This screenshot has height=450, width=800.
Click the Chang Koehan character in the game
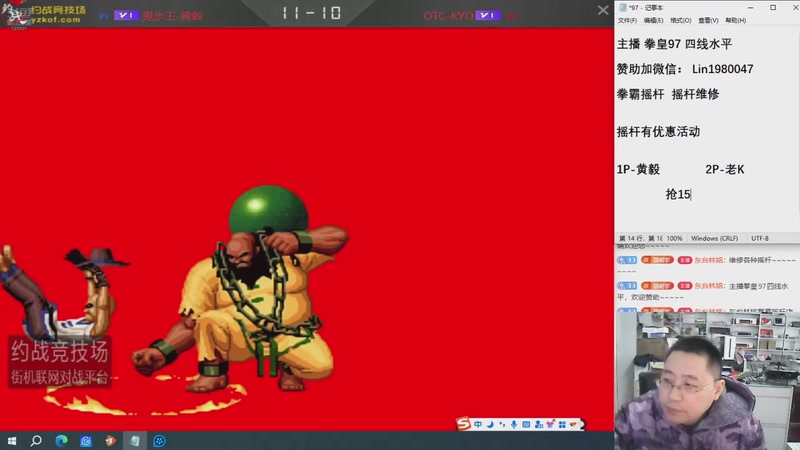point(240,291)
